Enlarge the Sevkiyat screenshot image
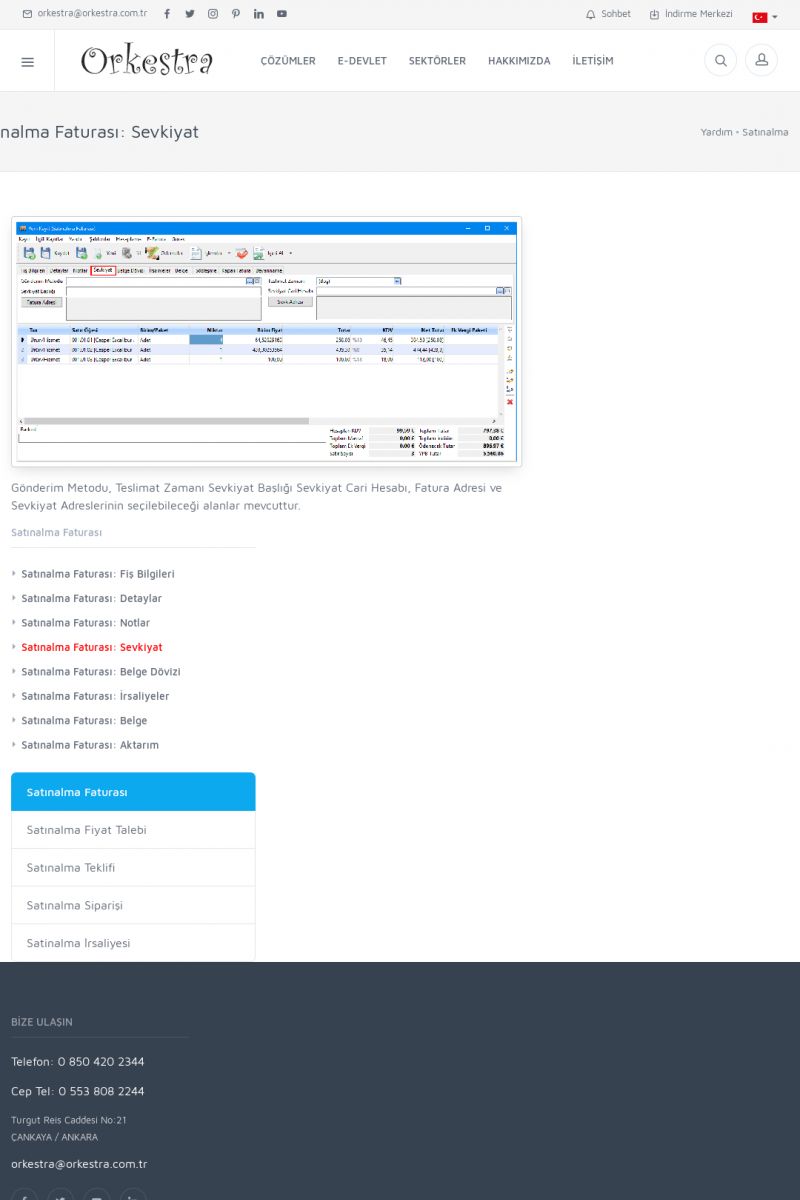 click(266, 341)
